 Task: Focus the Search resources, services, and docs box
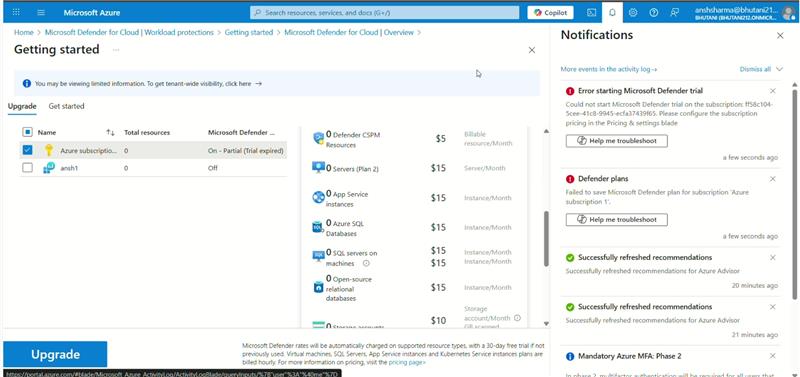coord(384,13)
